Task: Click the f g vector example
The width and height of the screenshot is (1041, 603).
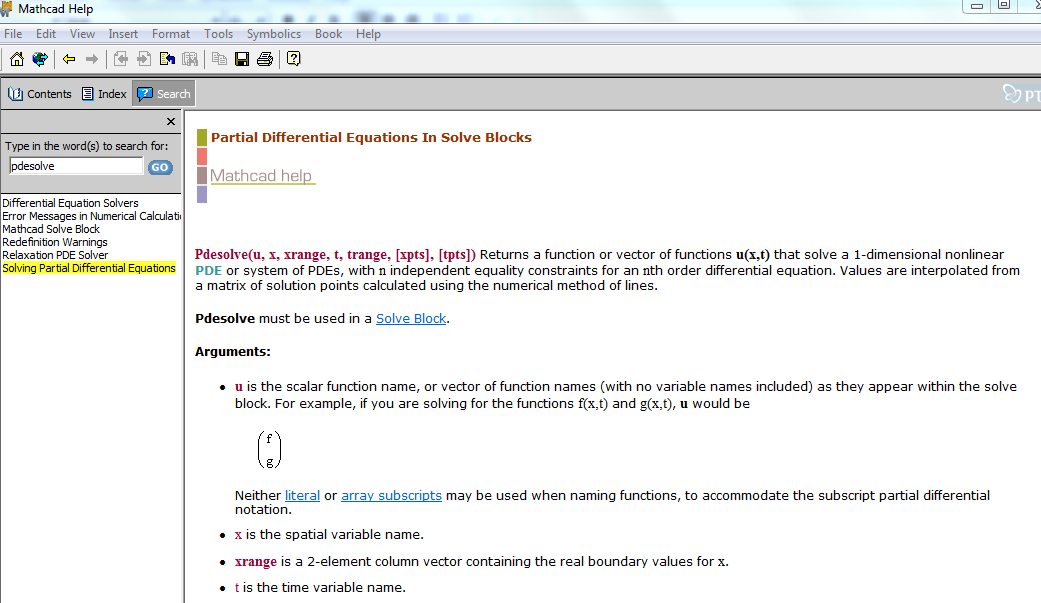Action: tap(270, 450)
